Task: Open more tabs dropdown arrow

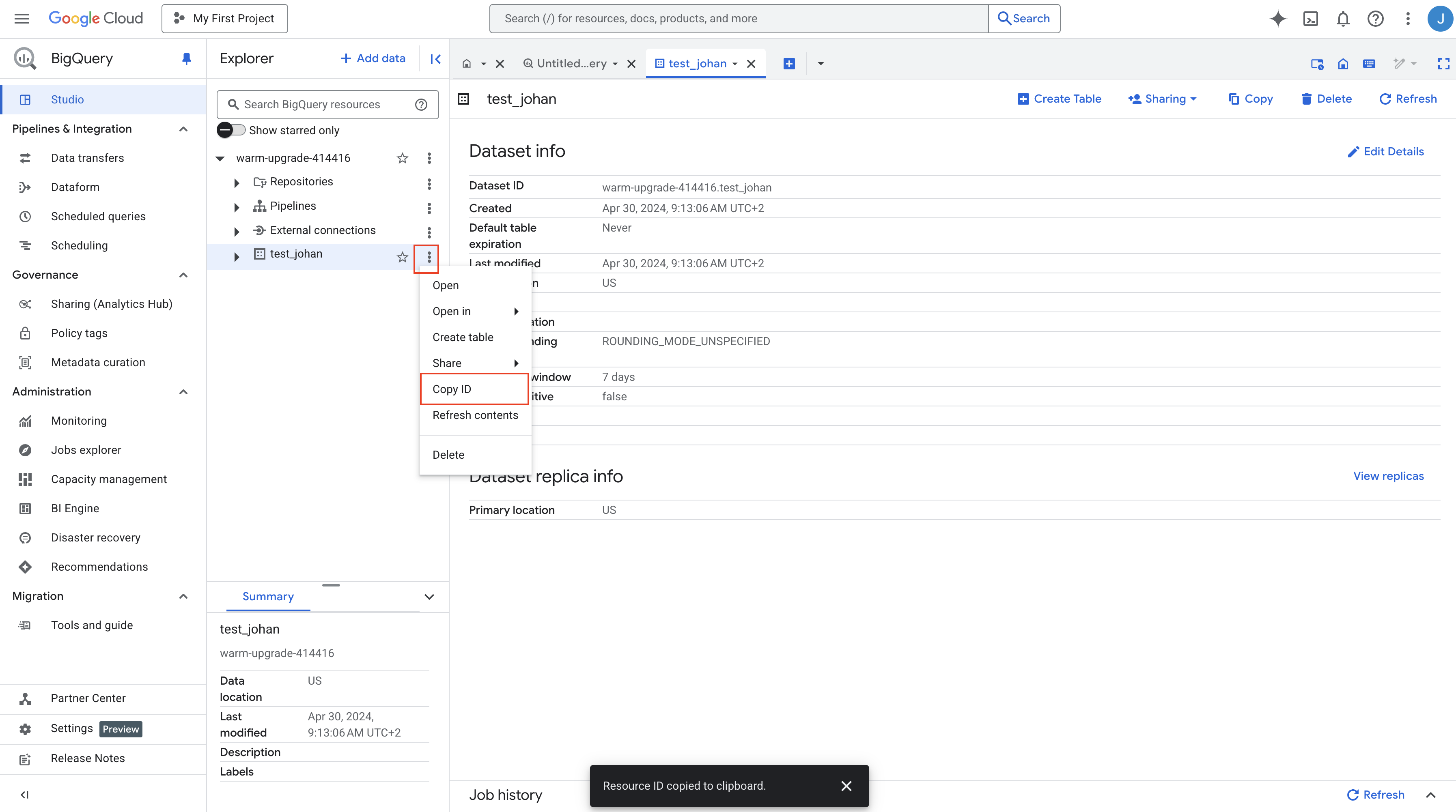Action: (821, 63)
